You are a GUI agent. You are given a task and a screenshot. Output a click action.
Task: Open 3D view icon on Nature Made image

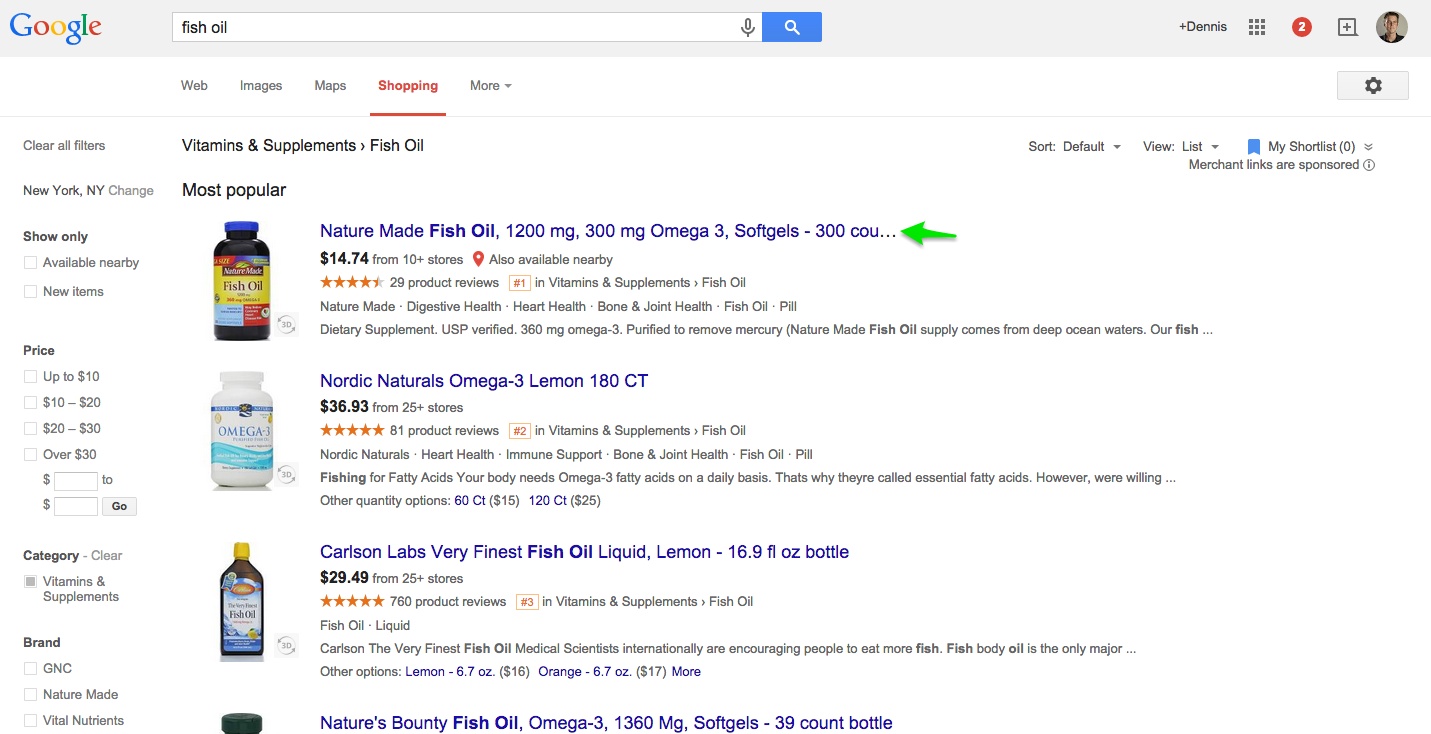click(x=287, y=325)
